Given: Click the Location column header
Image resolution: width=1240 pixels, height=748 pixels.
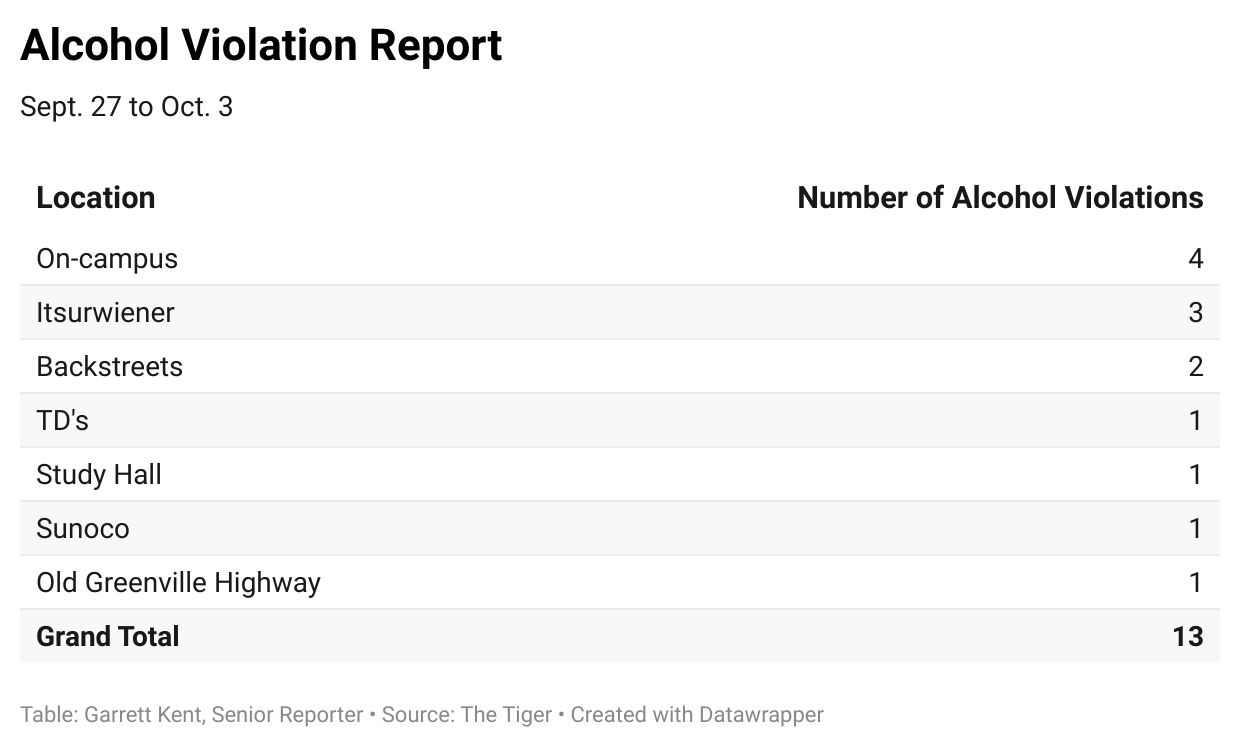Looking at the screenshot, I should coord(96,198).
